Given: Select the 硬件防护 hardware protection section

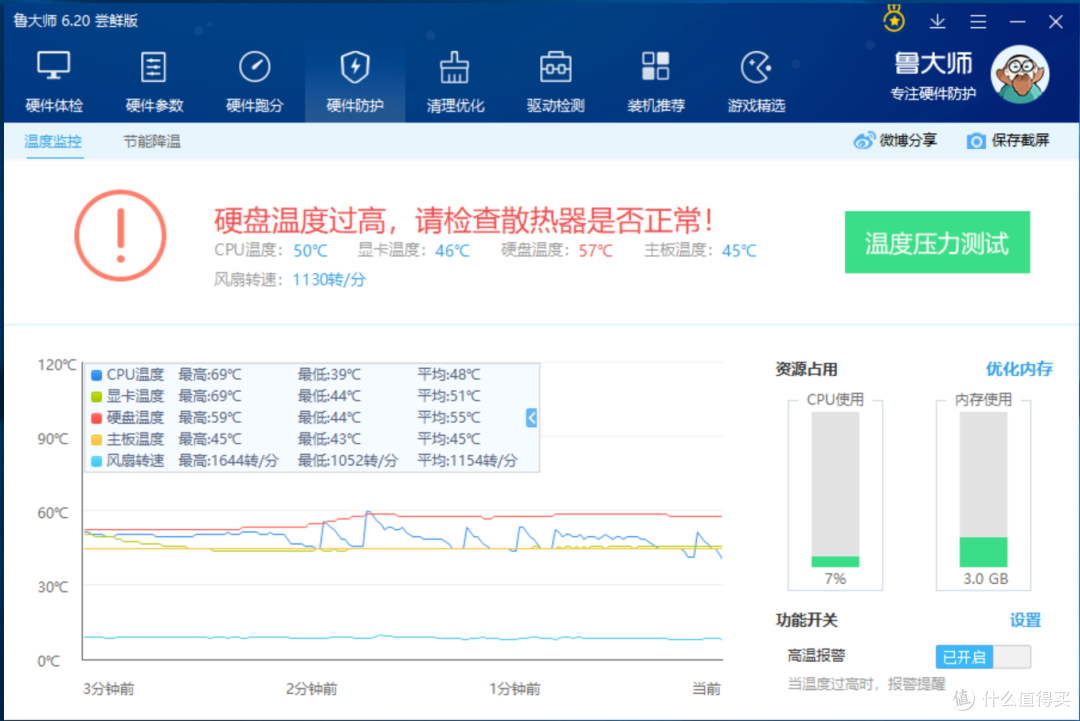Looking at the screenshot, I should click(x=355, y=82).
